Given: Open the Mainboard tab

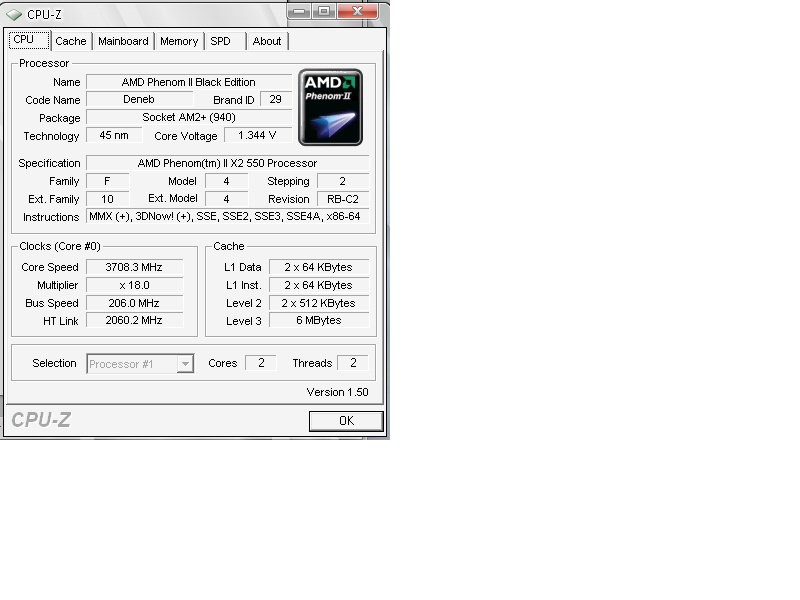Looking at the screenshot, I should point(123,41).
